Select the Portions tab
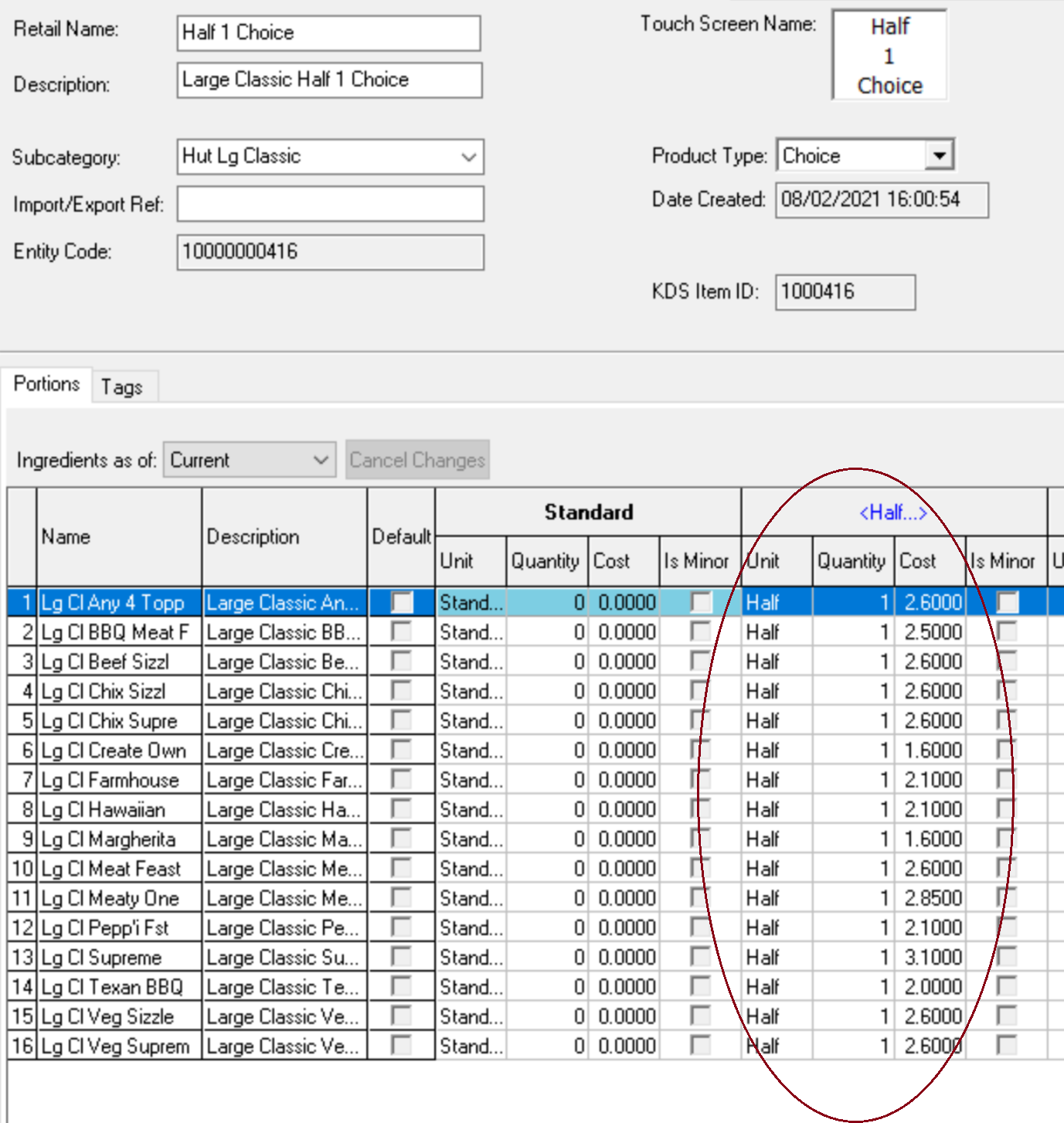 (x=46, y=384)
